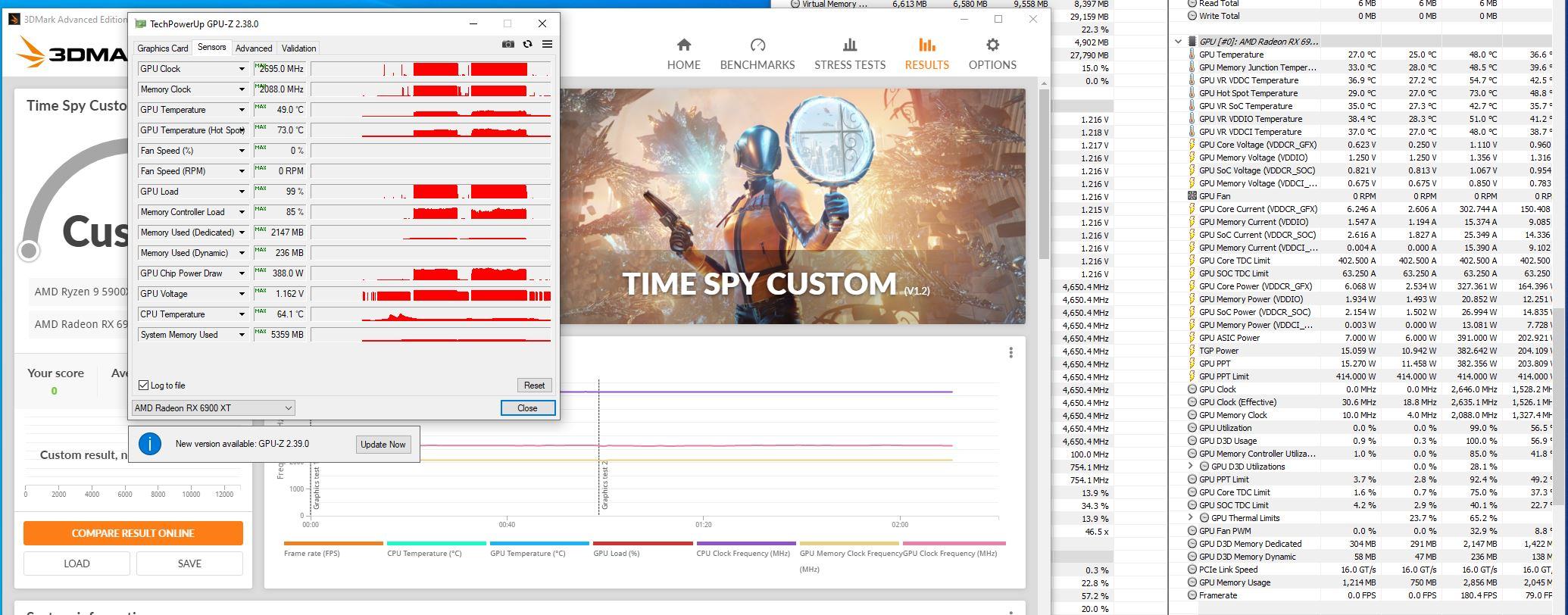Open the GPU Chip Power Draw dropdown
This screenshot has height=615, width=1568.
[x=242, y=273]
